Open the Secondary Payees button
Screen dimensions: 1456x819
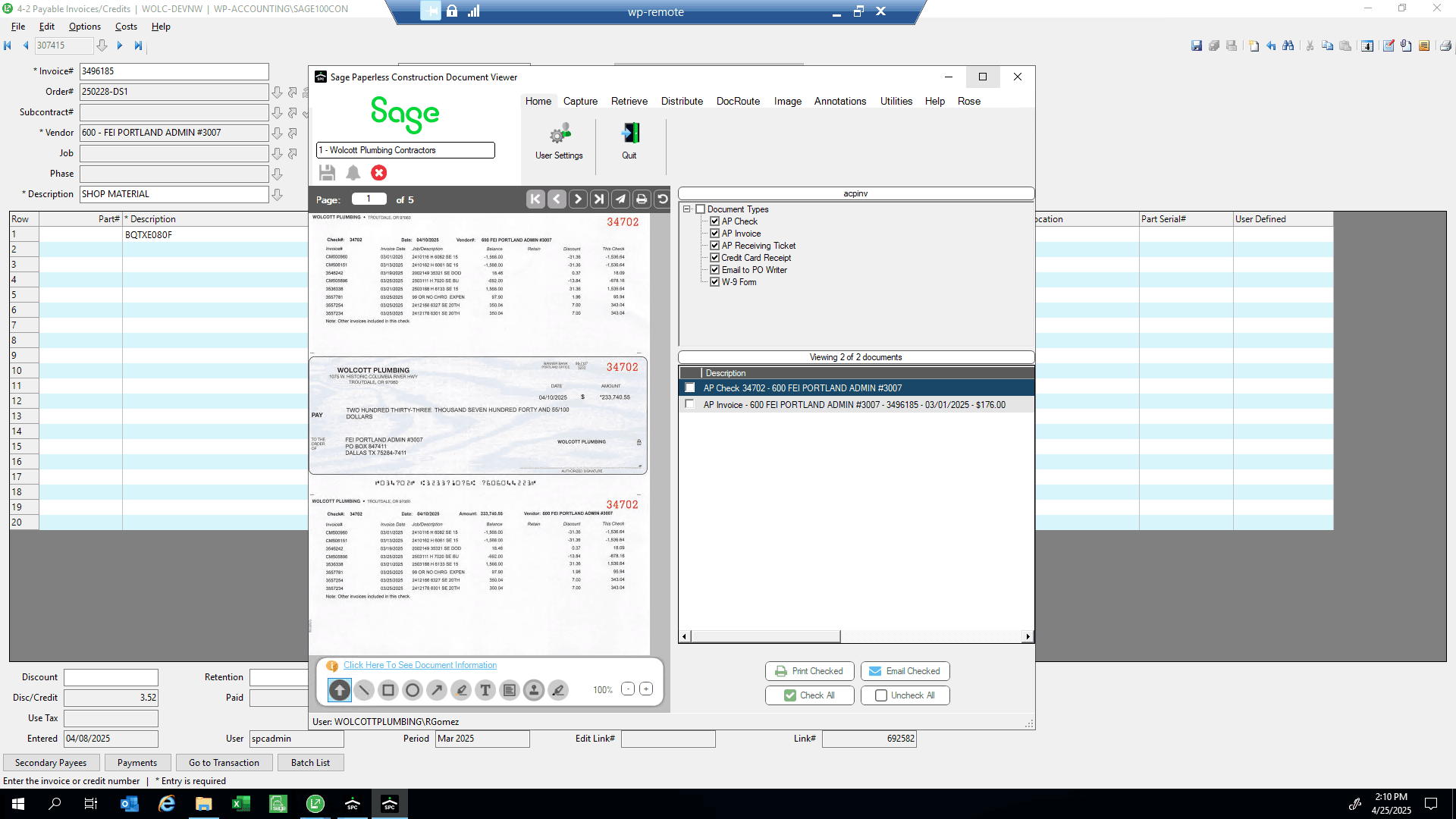(51, 763)
